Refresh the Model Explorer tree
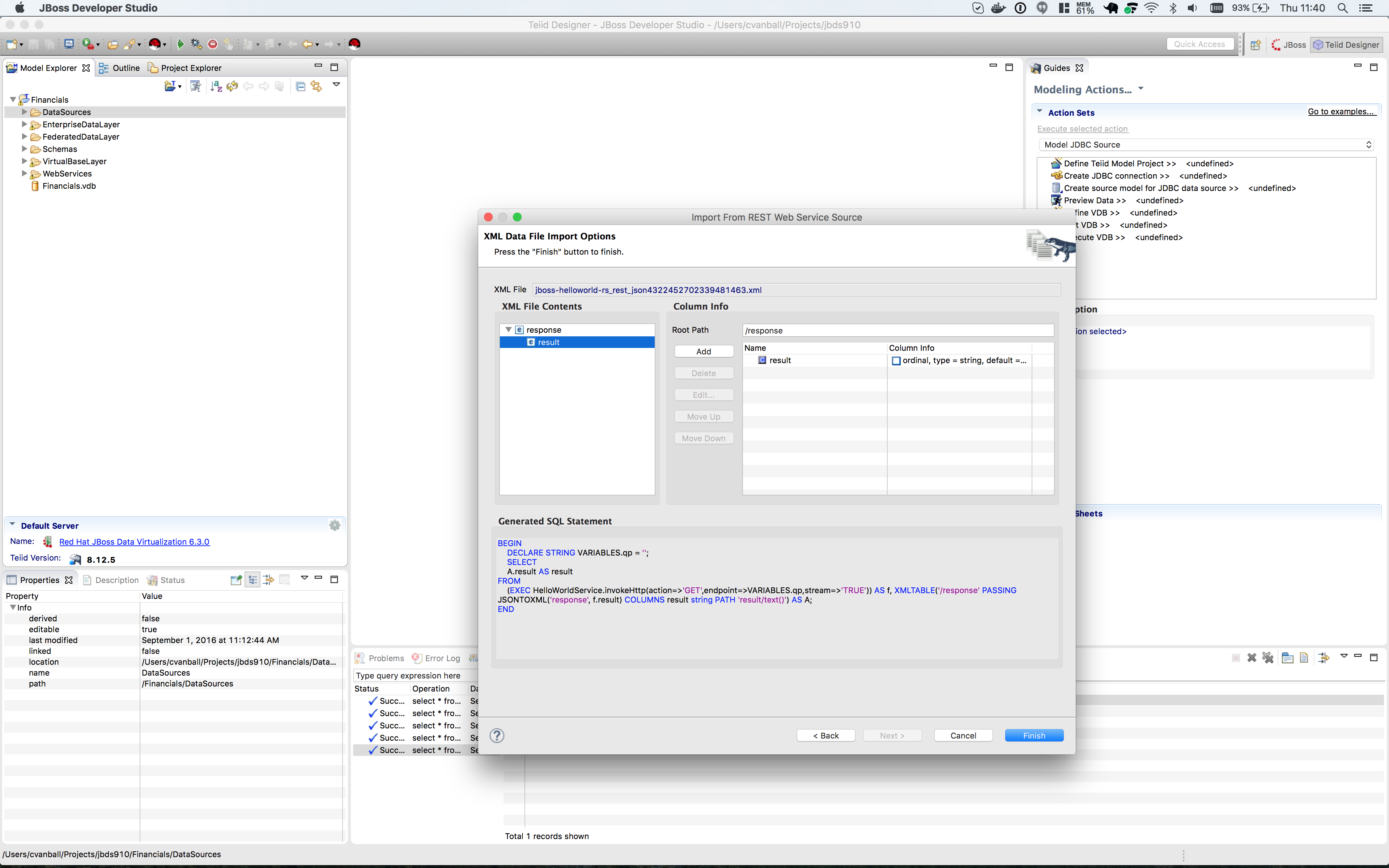 [x=232, y=86]
